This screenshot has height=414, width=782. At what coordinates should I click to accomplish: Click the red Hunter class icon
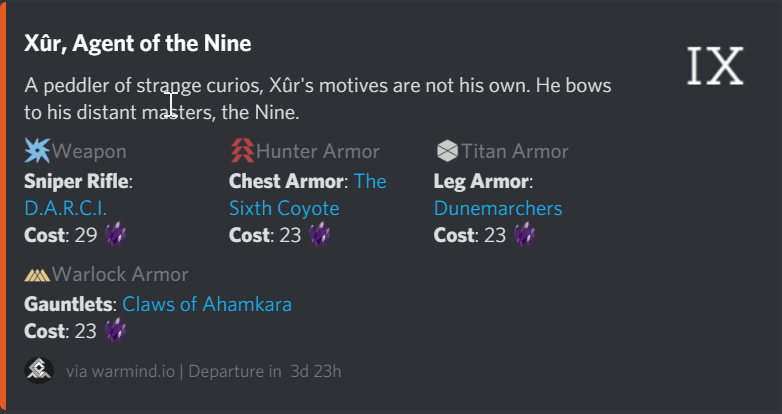click(x=242, y=151)
